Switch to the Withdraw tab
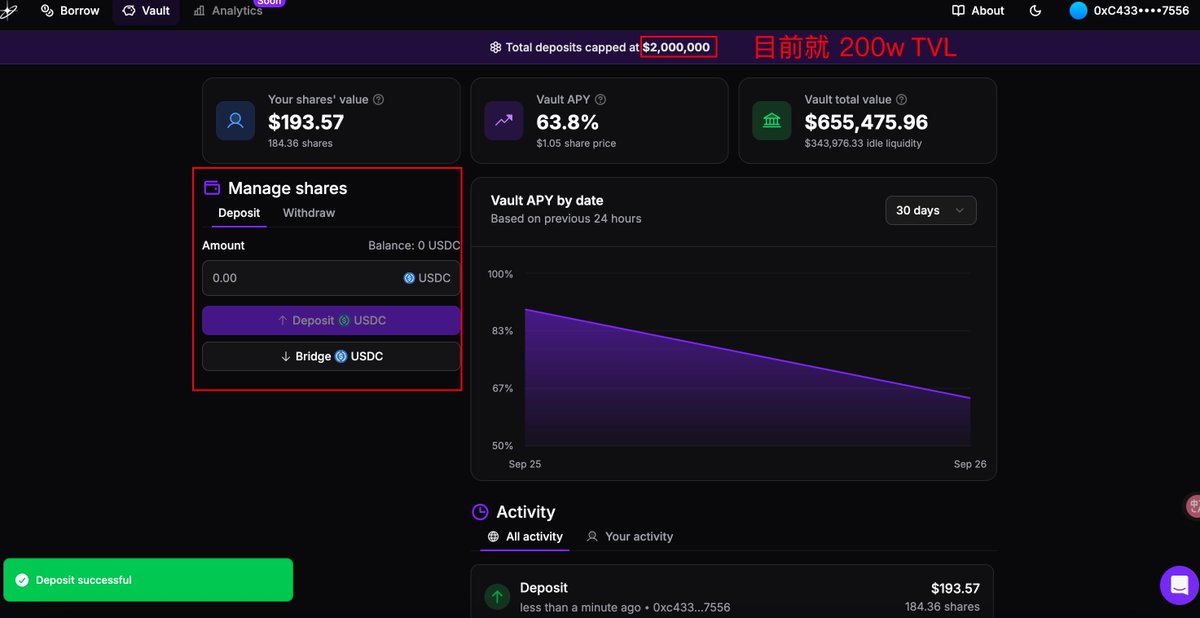Image resolution: width=1200 pixels, height=618 pixels. (309, 213)
